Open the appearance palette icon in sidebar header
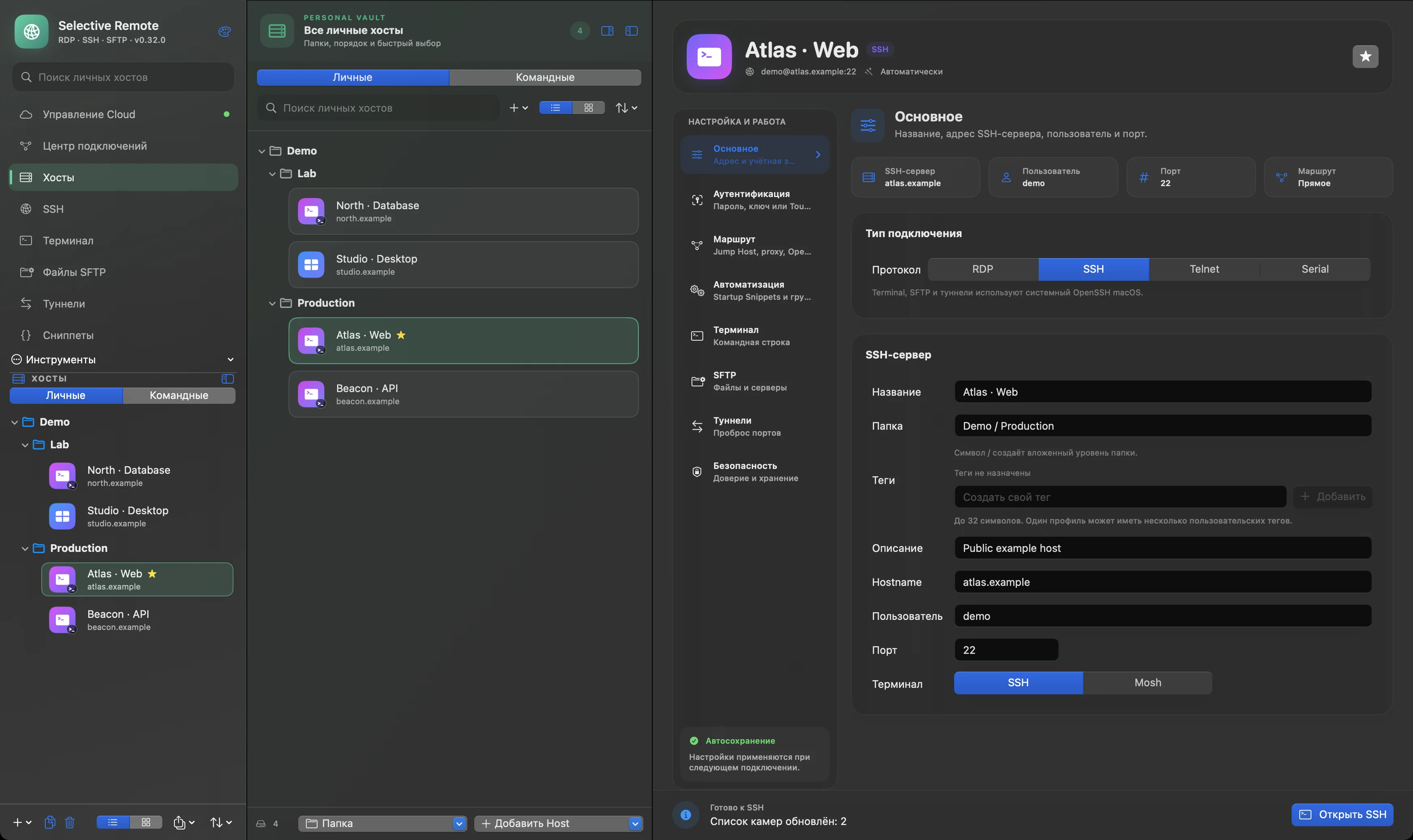1413x840 pixels. tap(225, 32)
